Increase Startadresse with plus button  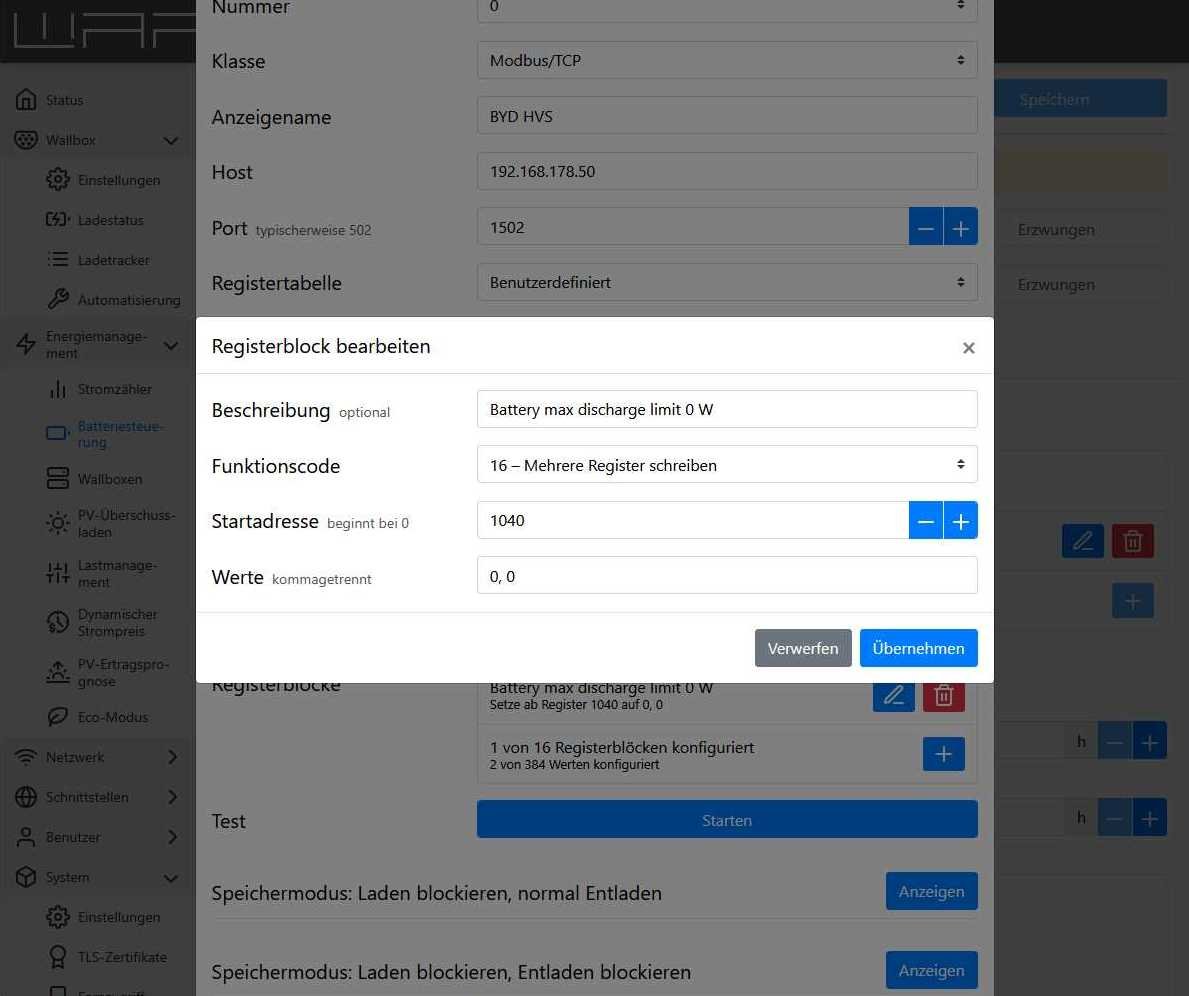click(x=960, y=521)
